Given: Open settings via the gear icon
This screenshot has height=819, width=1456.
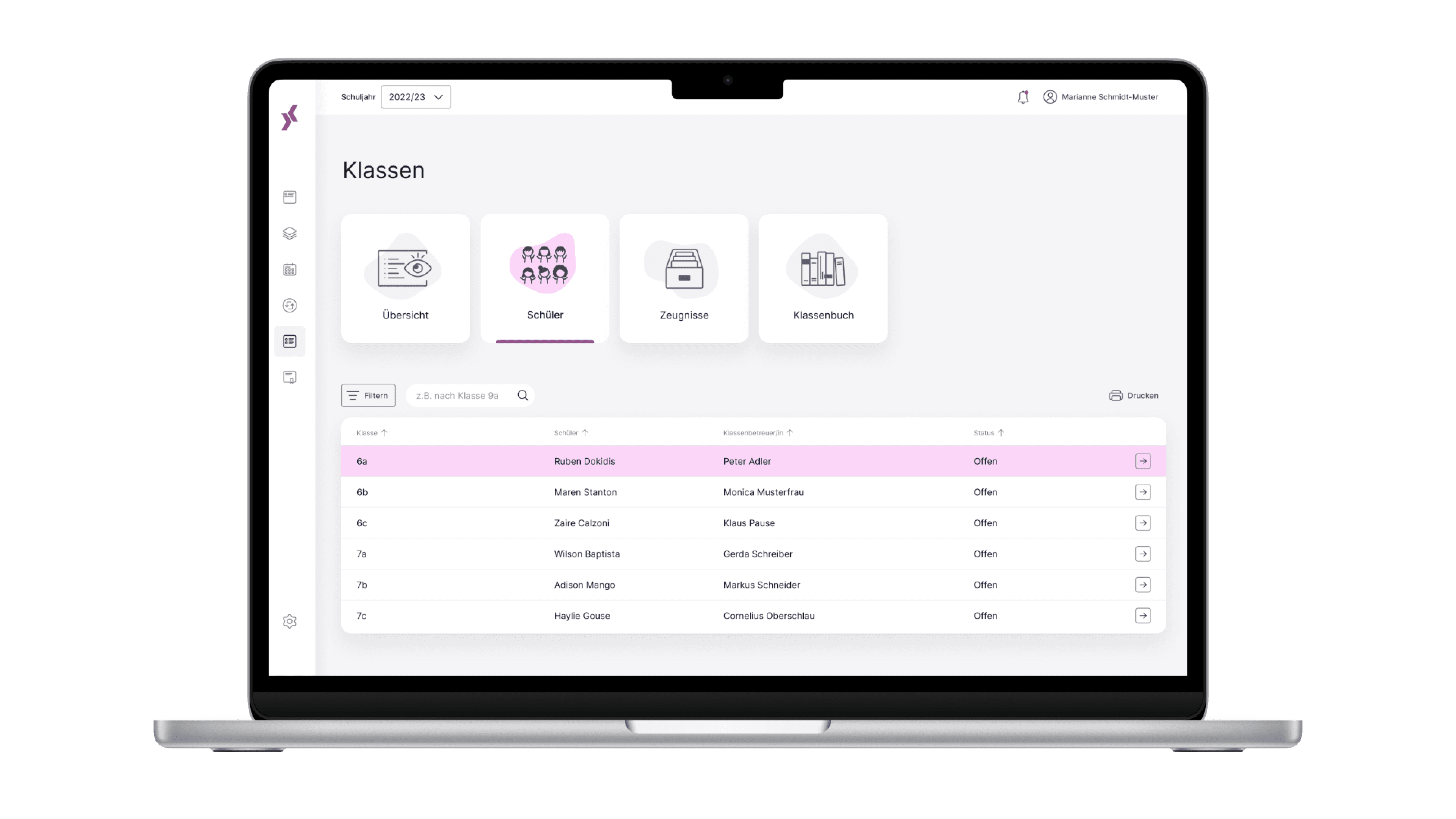Looking at the screenshot, I should (x=290, y=621).
